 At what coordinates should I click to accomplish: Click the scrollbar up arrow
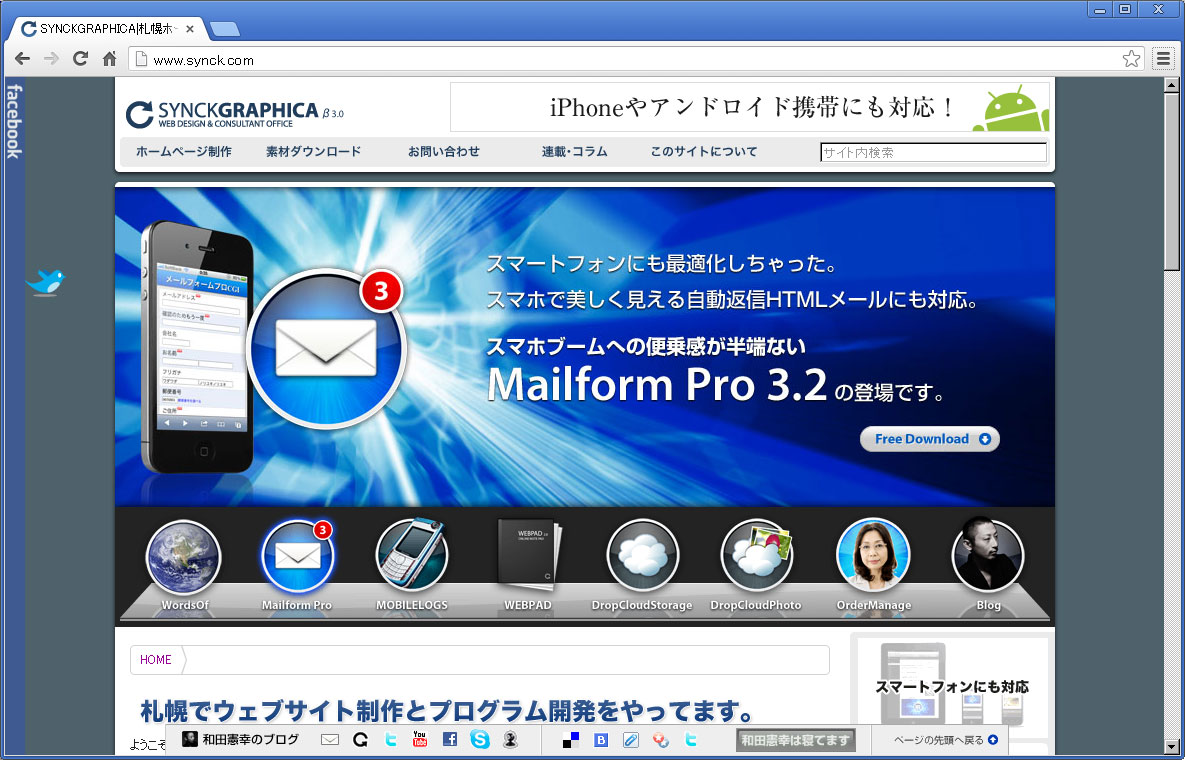1171,85
